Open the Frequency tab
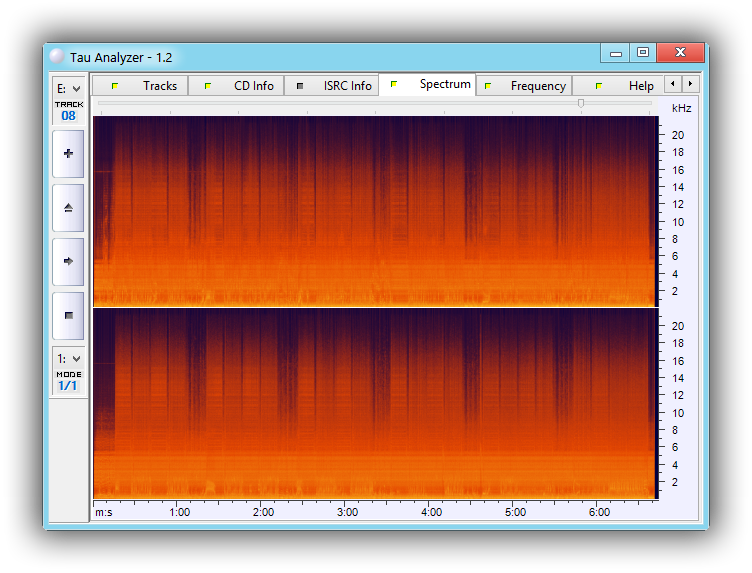The image size is (752, 573). [x=524, y=86]
